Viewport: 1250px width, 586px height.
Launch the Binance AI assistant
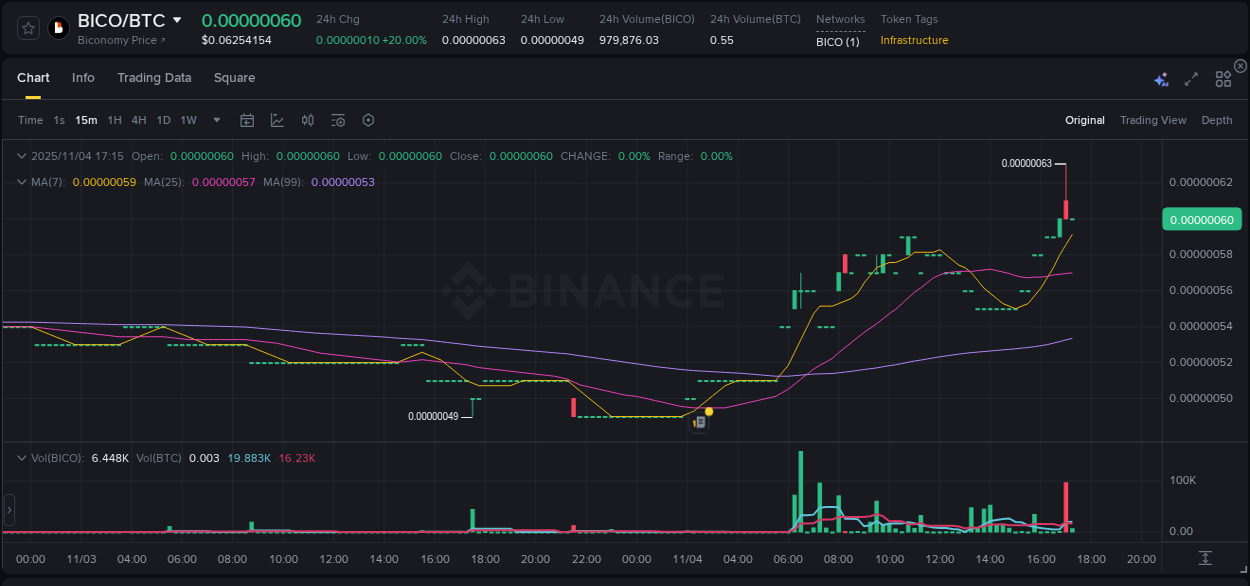(x=1161, y=79)
